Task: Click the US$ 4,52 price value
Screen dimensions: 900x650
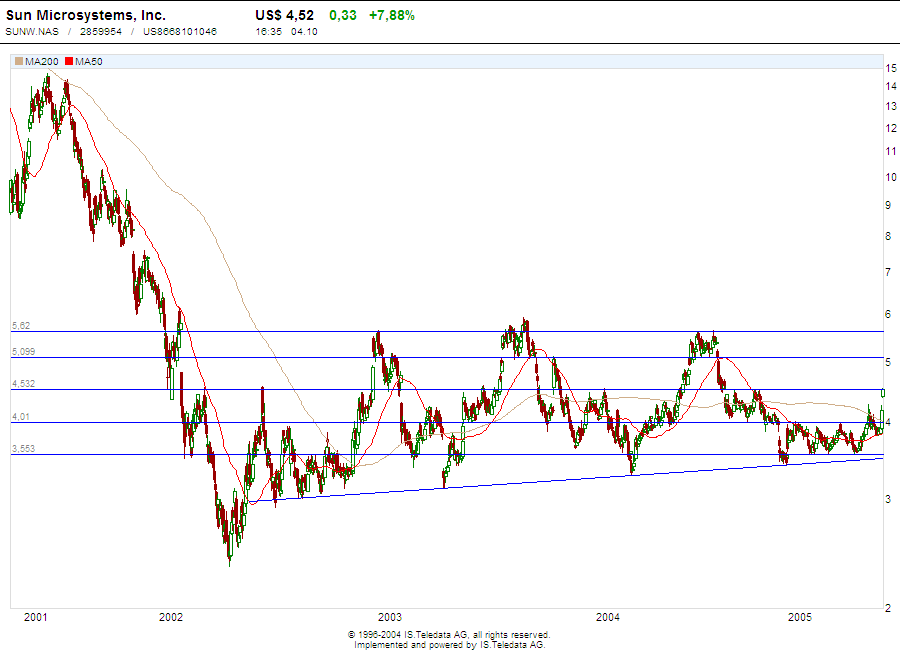Action: [285, 16]
